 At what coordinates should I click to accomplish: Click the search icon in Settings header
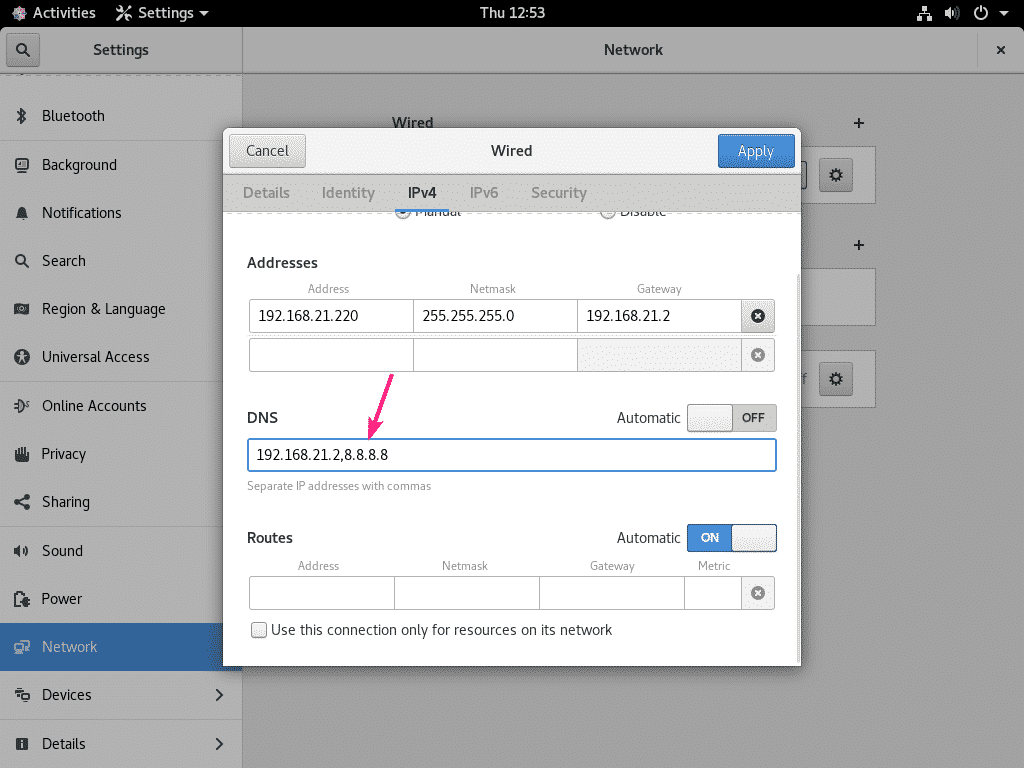point(22,49)
